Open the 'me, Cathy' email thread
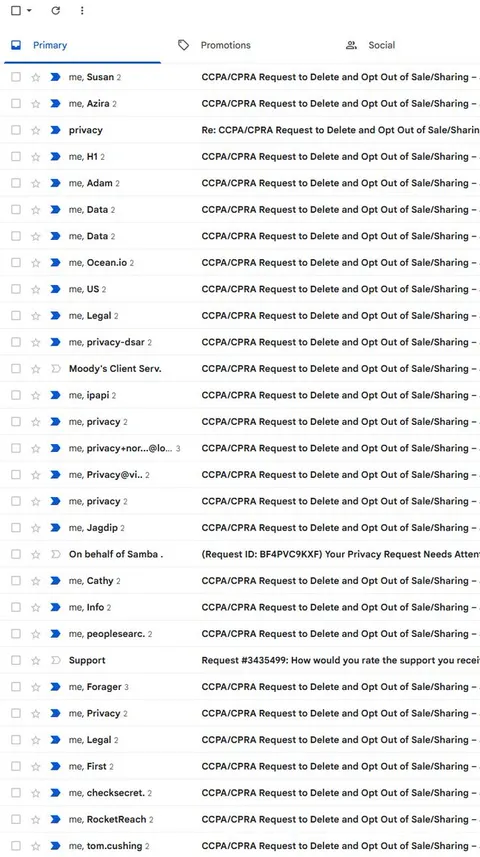Viewport: 480px width, 857px height. pos(240,581)
